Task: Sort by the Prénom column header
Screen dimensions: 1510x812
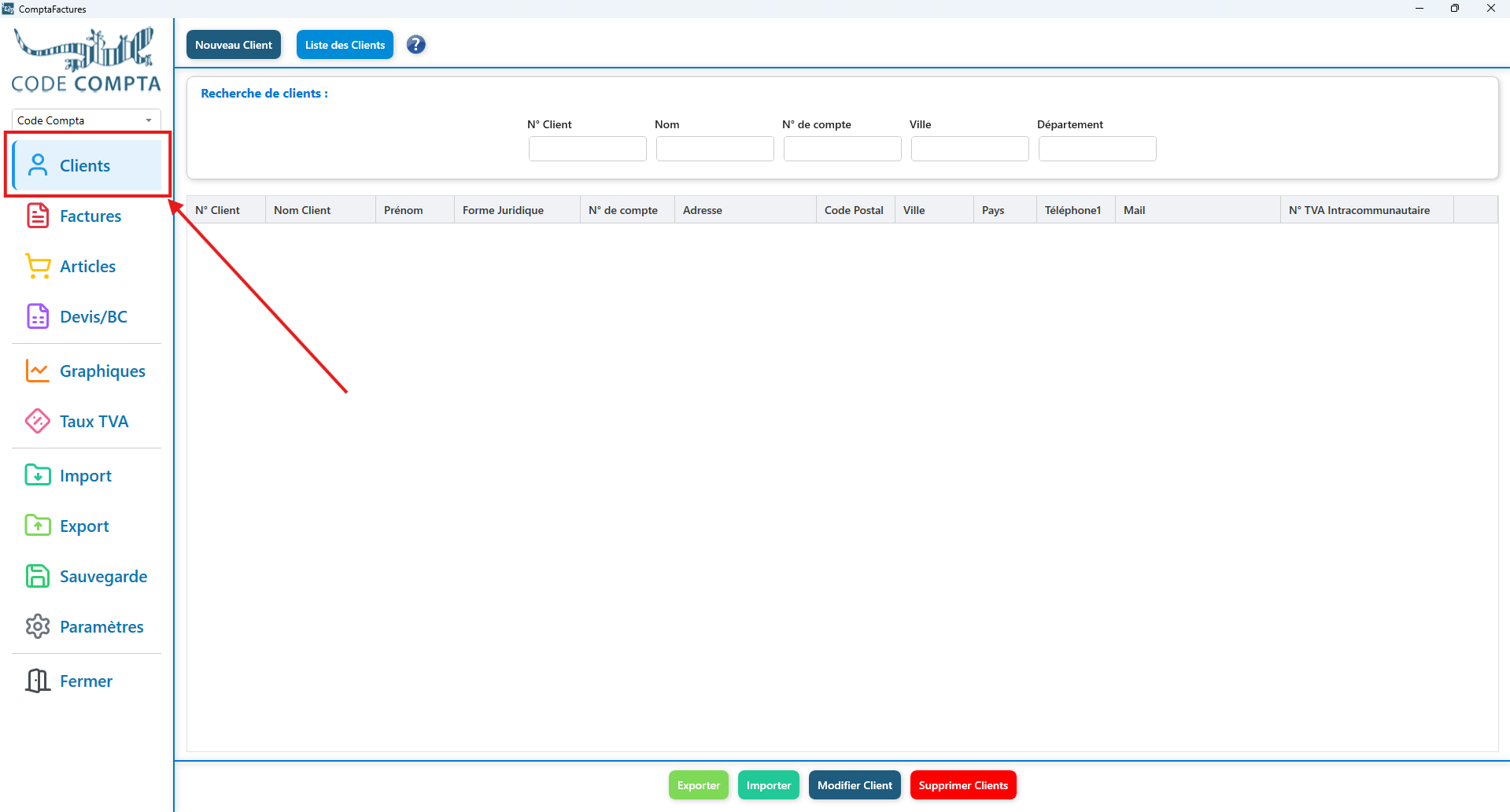Action: point(415,210)
